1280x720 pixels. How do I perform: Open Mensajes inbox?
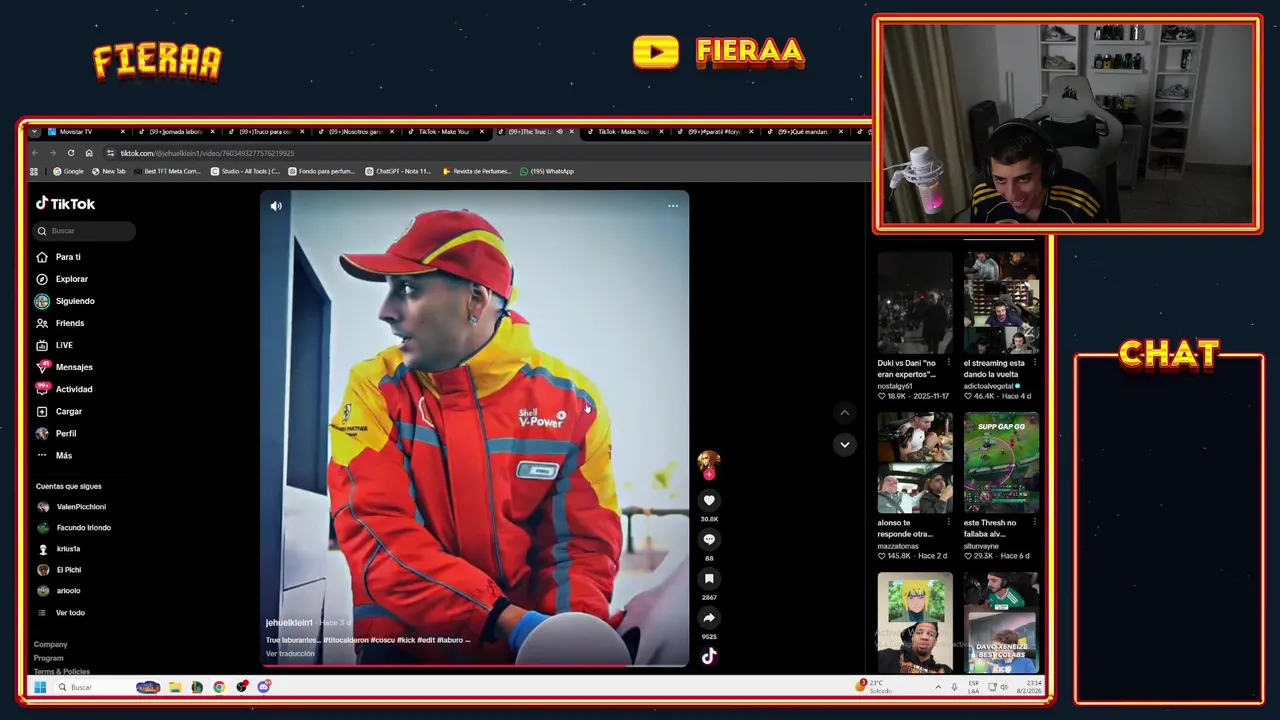click(x=64, y=367)
